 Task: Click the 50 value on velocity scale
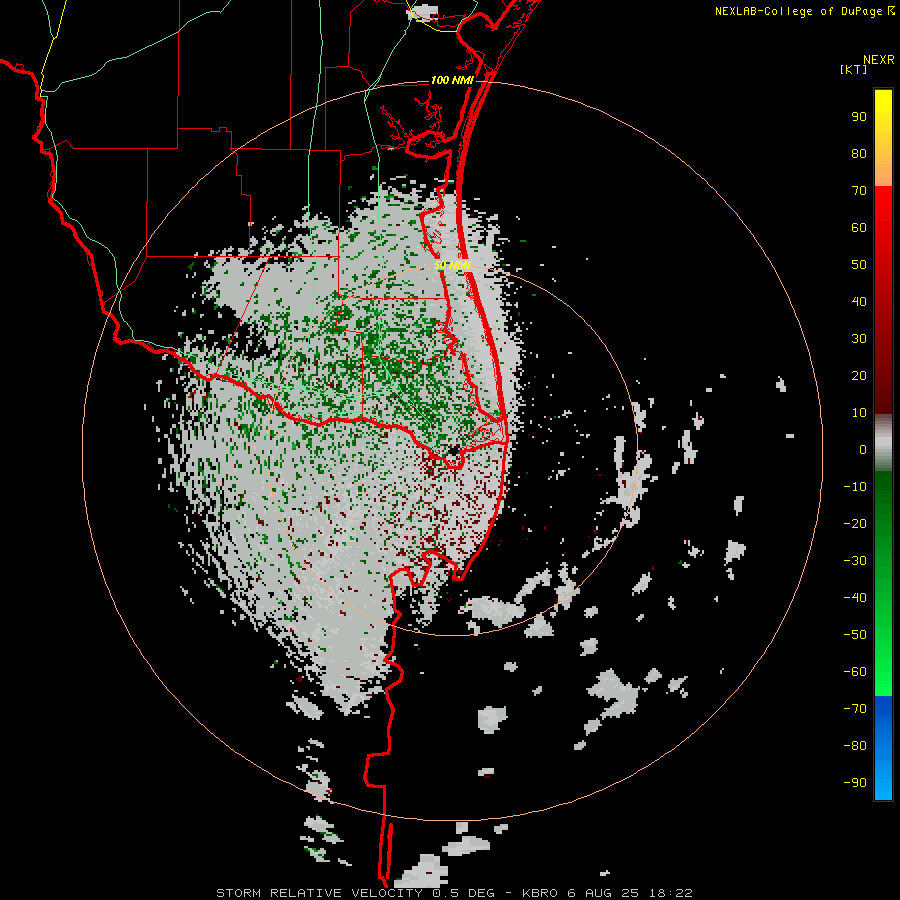[x=859, y=265]
